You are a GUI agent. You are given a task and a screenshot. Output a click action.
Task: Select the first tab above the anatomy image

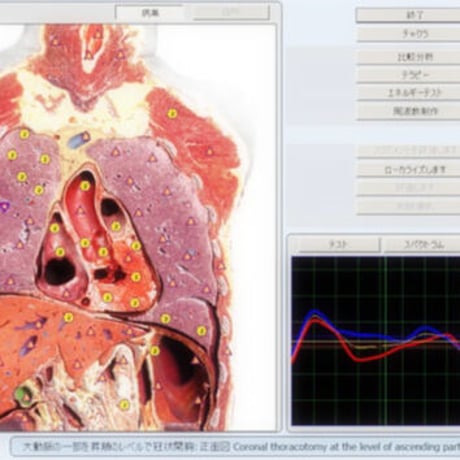coord(150,13)
